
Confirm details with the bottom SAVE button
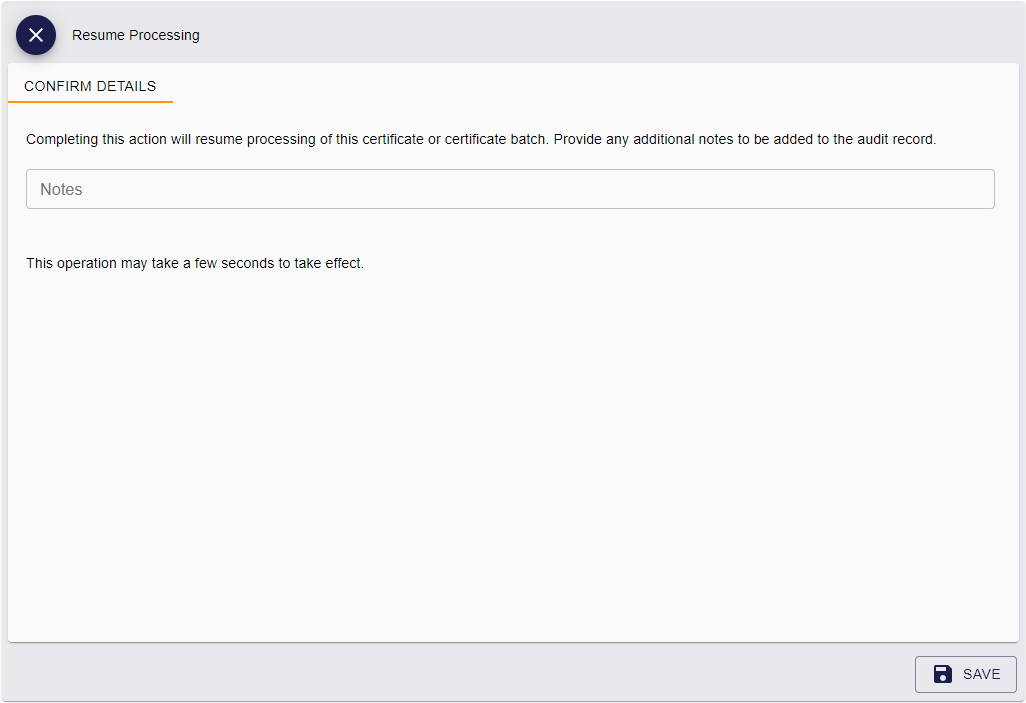966,674
